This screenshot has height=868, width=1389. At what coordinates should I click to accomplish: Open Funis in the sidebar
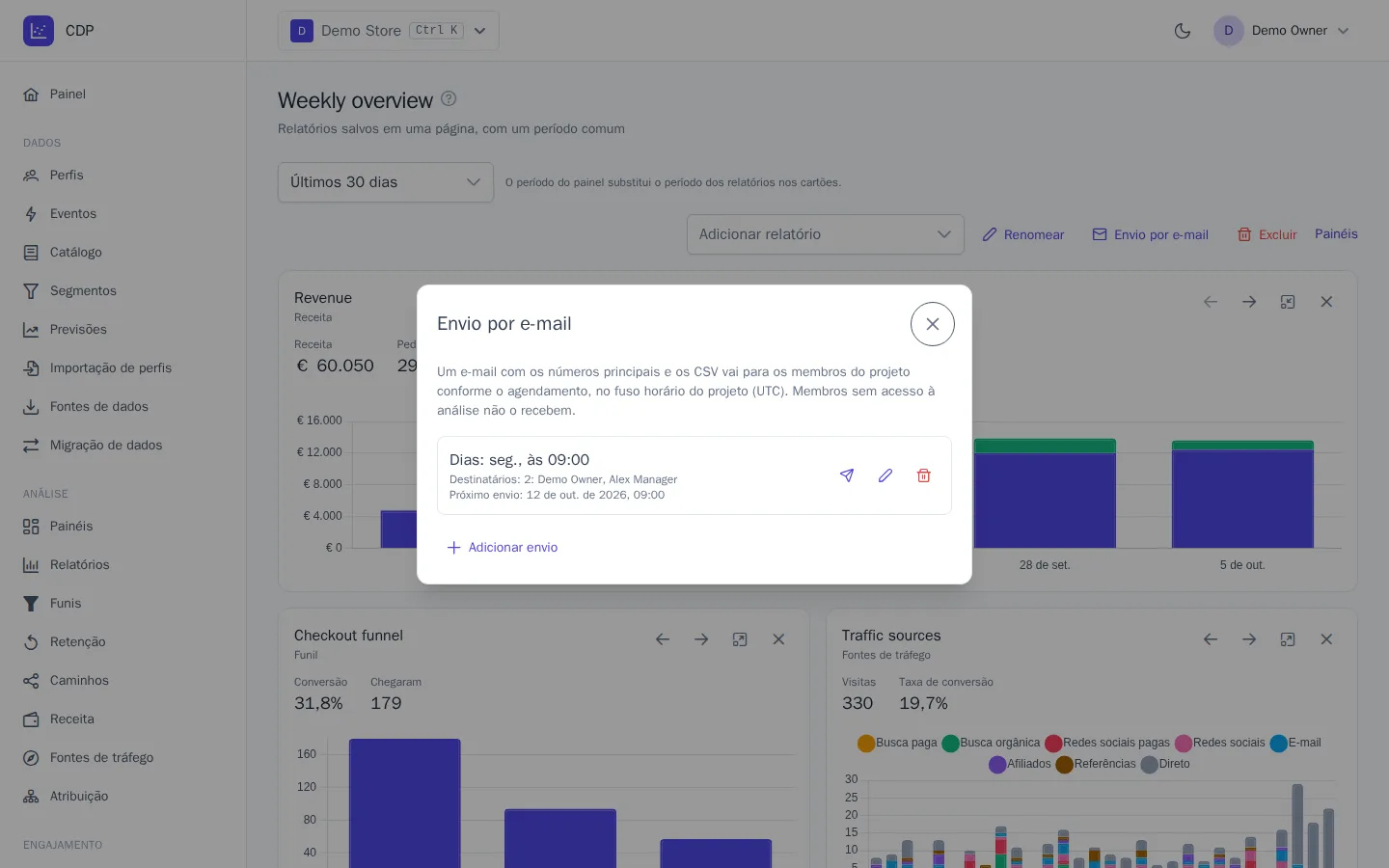pyautogui.click(x=123, y=603)
